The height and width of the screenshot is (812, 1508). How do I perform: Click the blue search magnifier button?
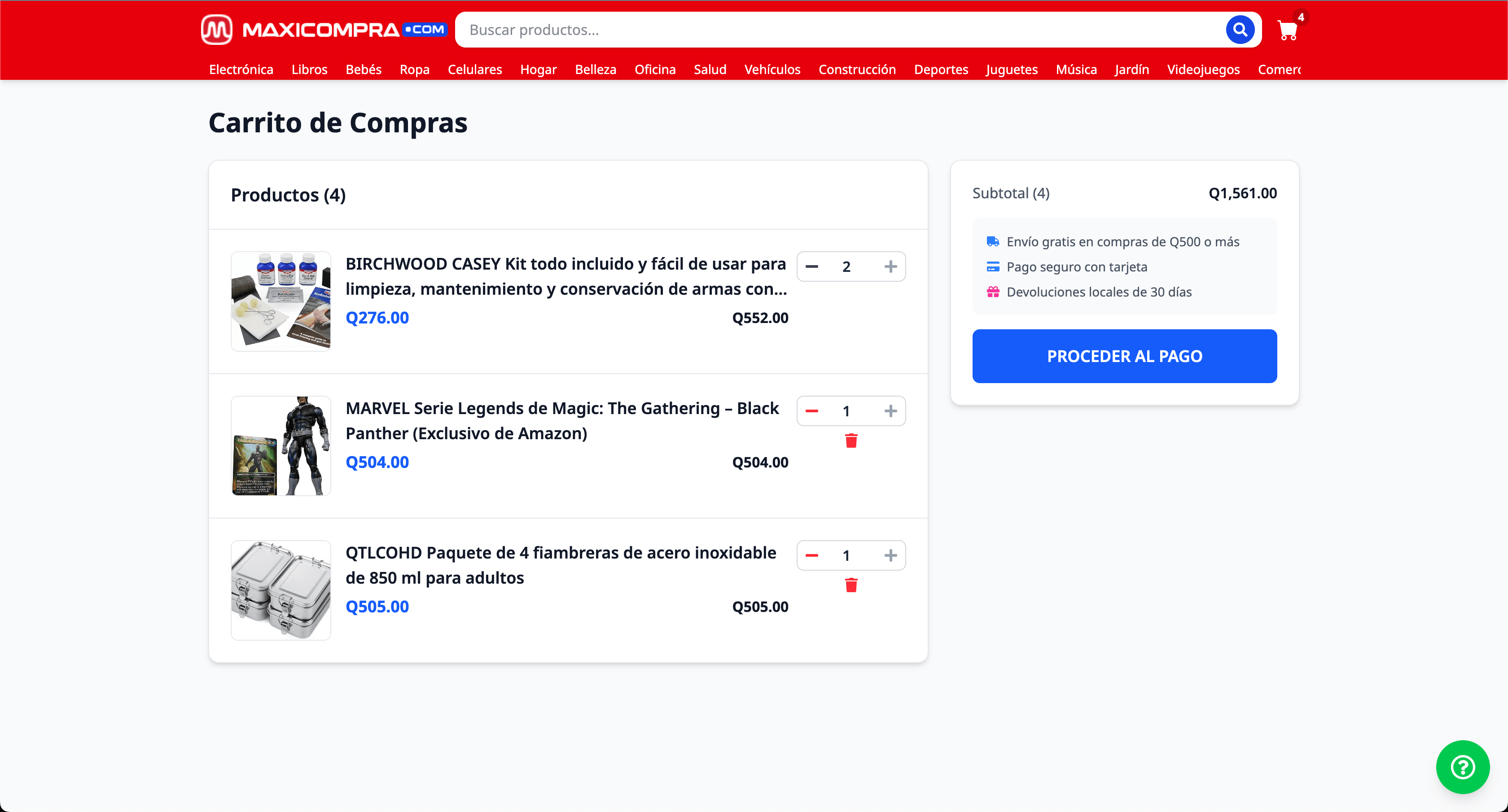coord(1240,29)
